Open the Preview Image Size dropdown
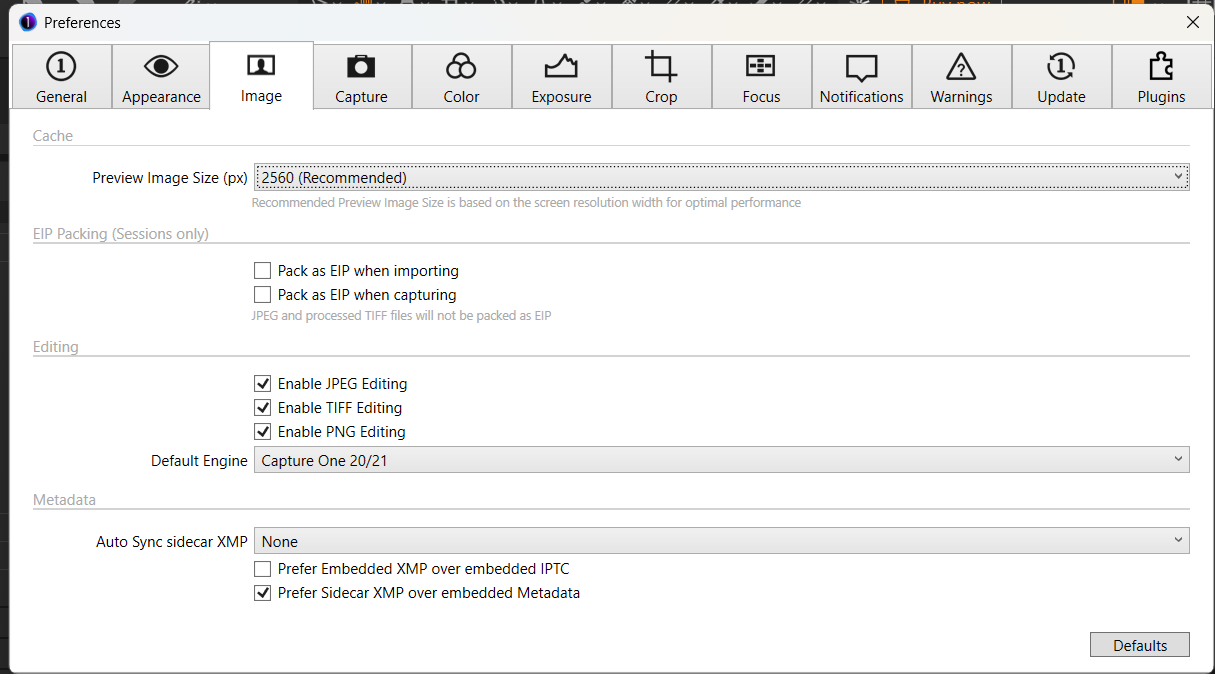The height and width of the screenshot is (674, 1215). pyautogui.click(x=721, y=178)
